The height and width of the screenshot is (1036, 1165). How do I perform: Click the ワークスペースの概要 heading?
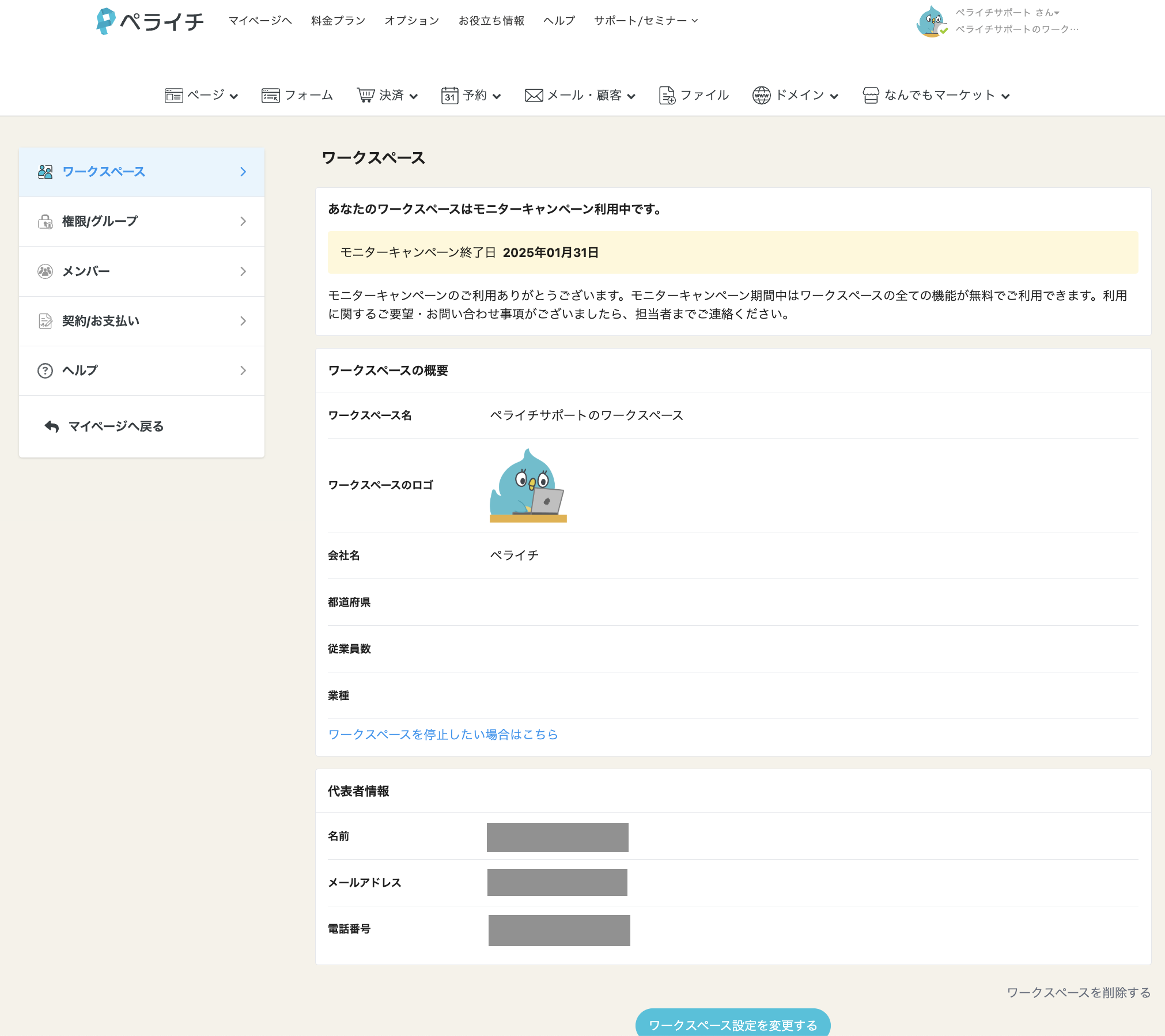[x=388, y=370]
